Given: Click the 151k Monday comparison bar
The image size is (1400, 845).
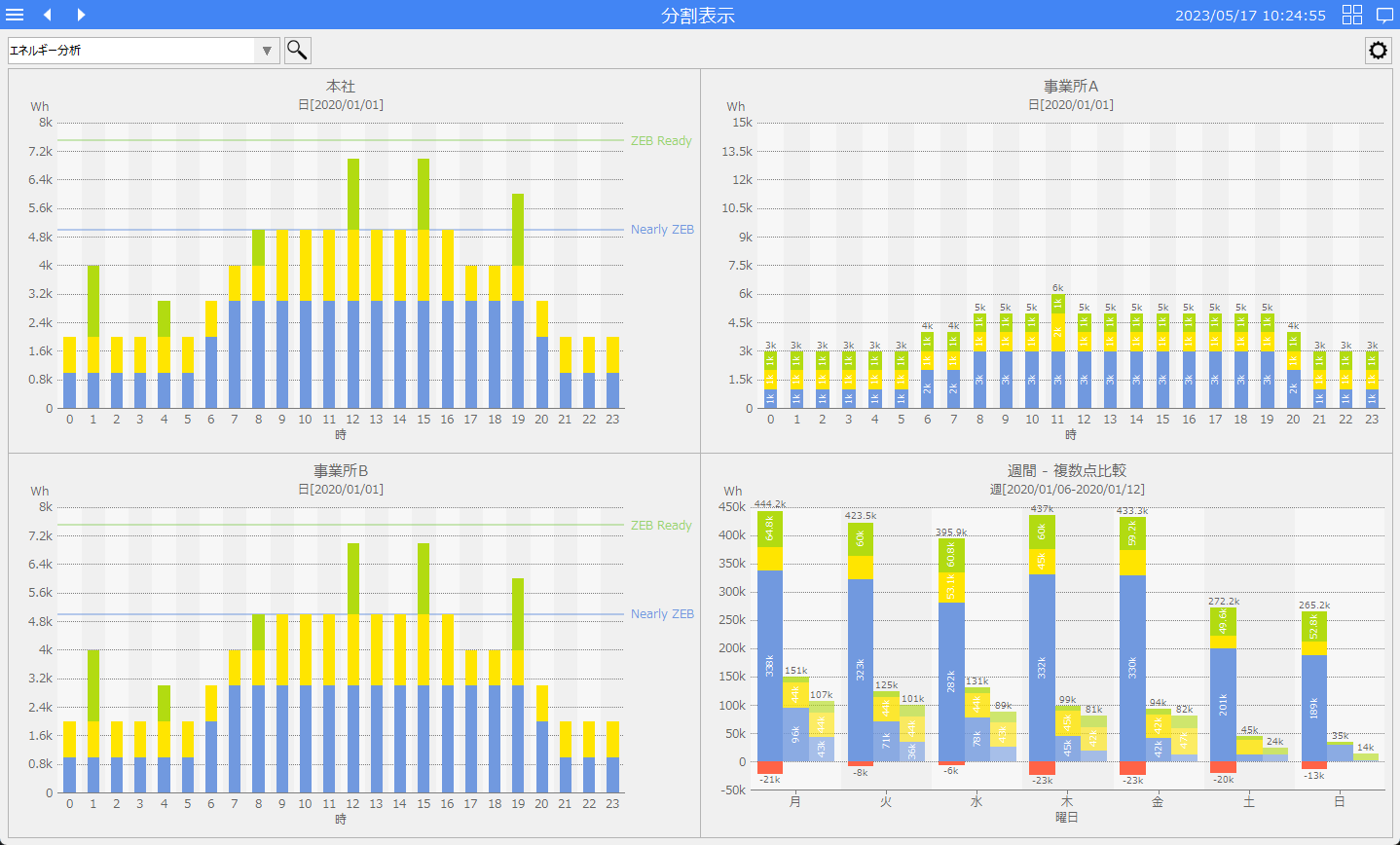Looking at the screenshot, I should click(795, 718).
